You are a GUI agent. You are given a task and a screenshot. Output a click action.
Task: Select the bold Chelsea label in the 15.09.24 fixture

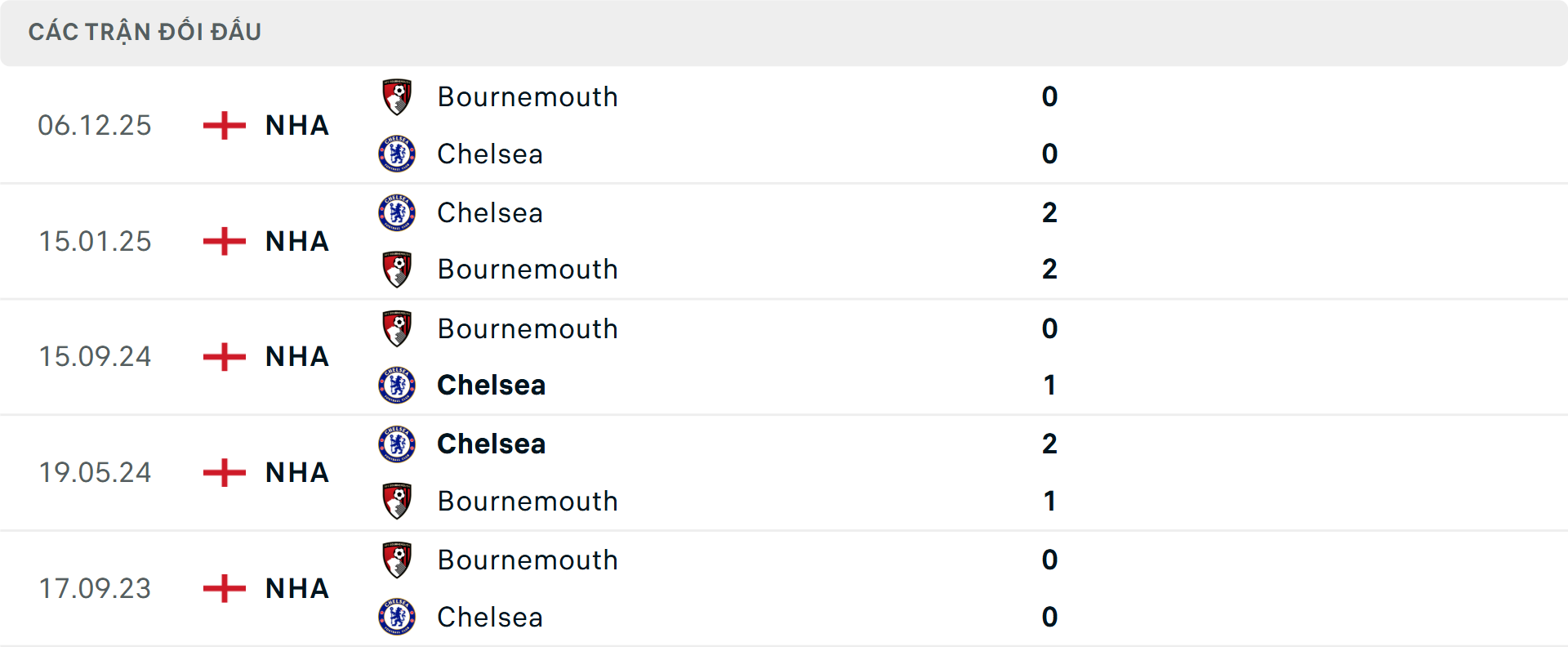point(491,385)
